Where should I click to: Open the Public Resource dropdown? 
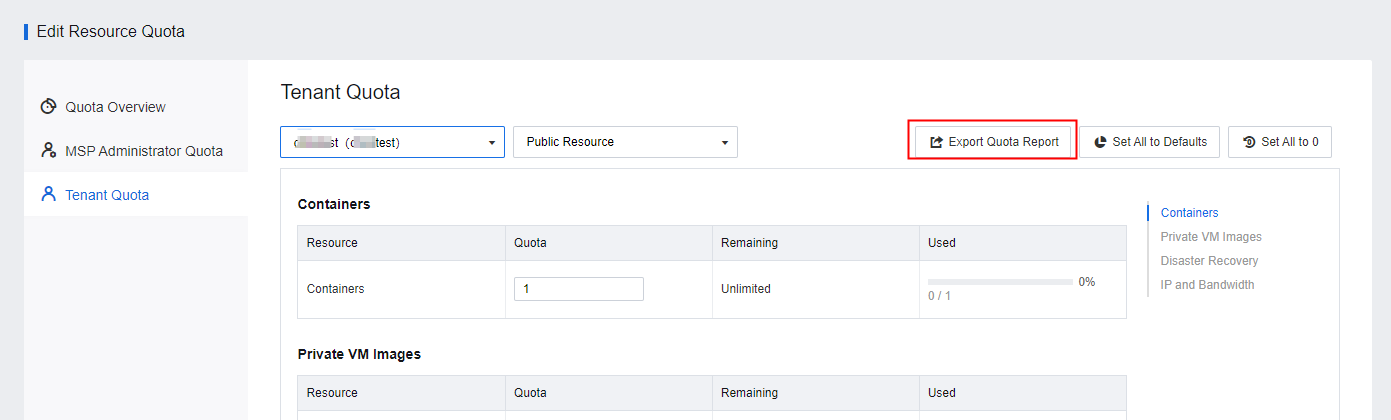point(625,142)
